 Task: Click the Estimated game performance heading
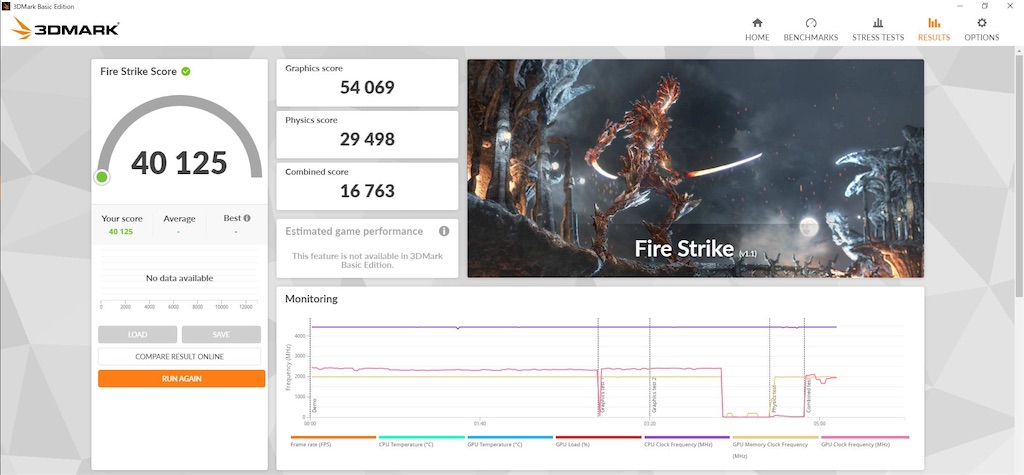(x=354, y=231)
